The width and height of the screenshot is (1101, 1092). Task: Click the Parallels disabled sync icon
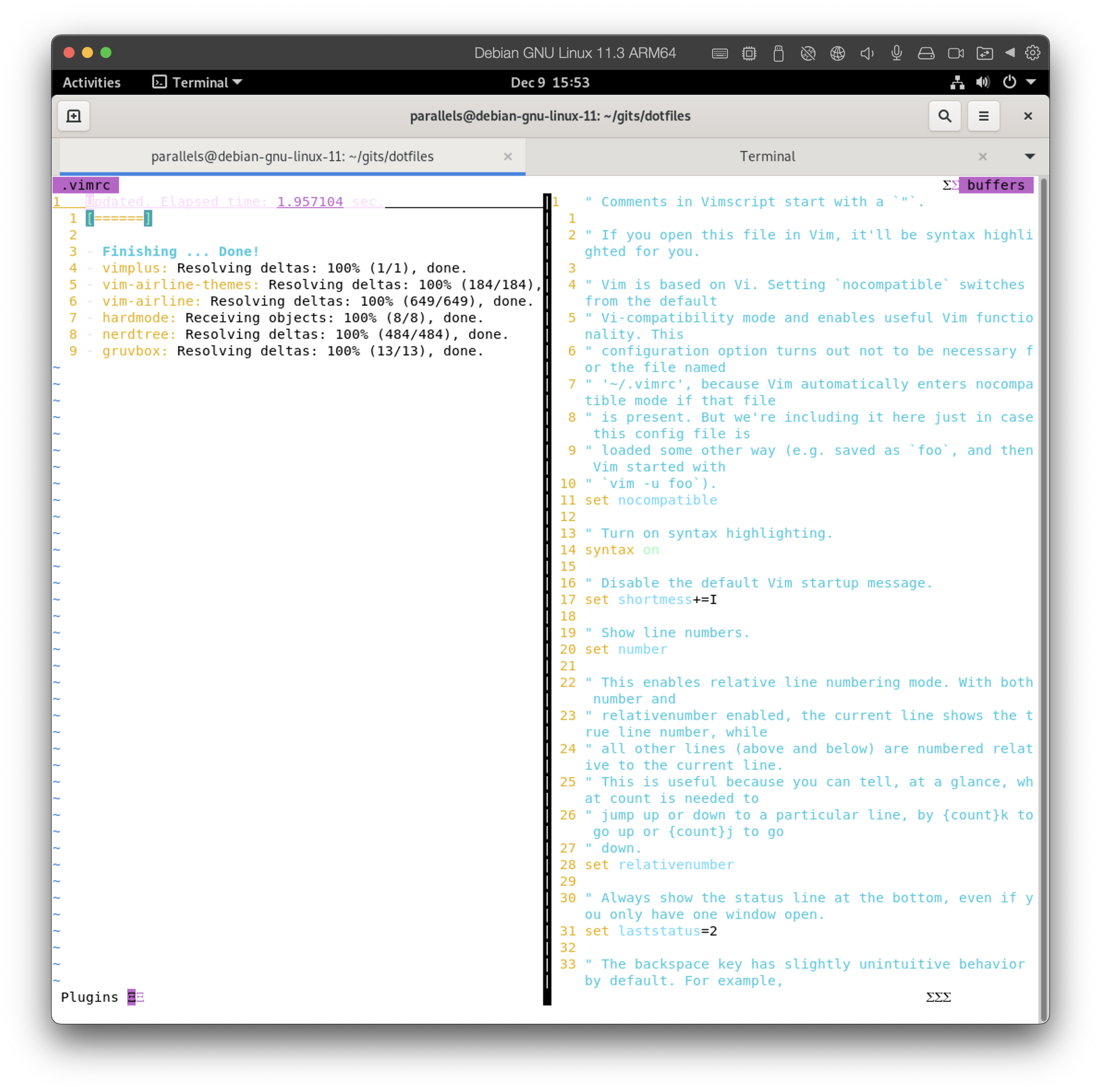tap(808, 53)
